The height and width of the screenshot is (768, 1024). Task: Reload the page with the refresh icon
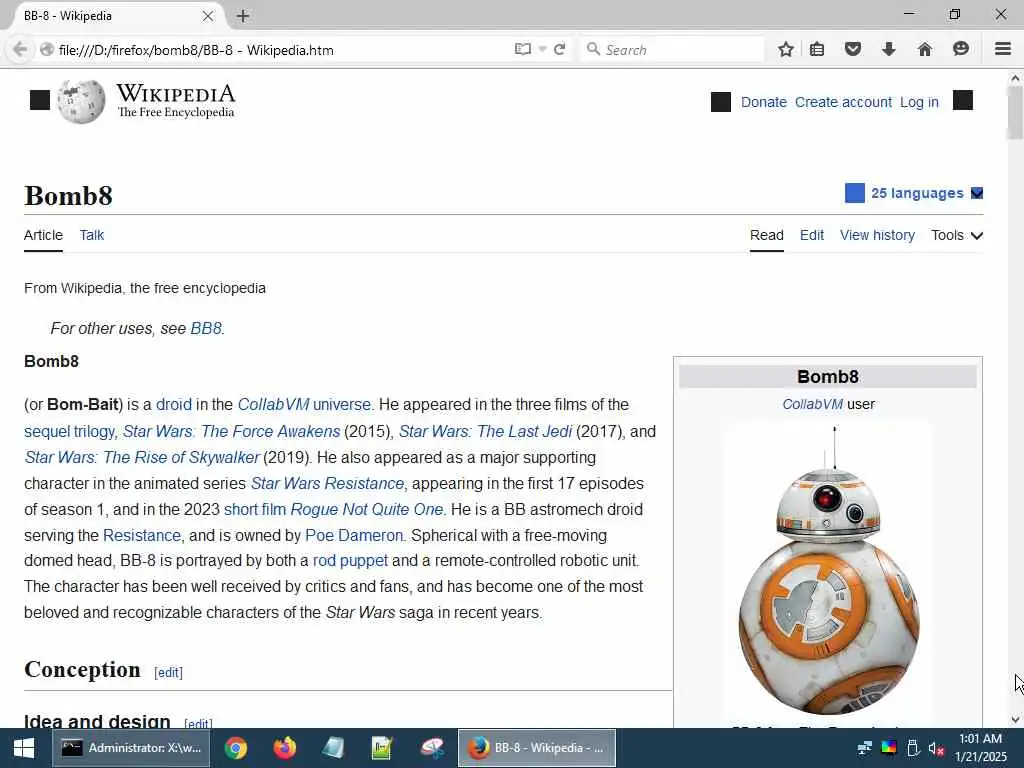tap(560, 50)
